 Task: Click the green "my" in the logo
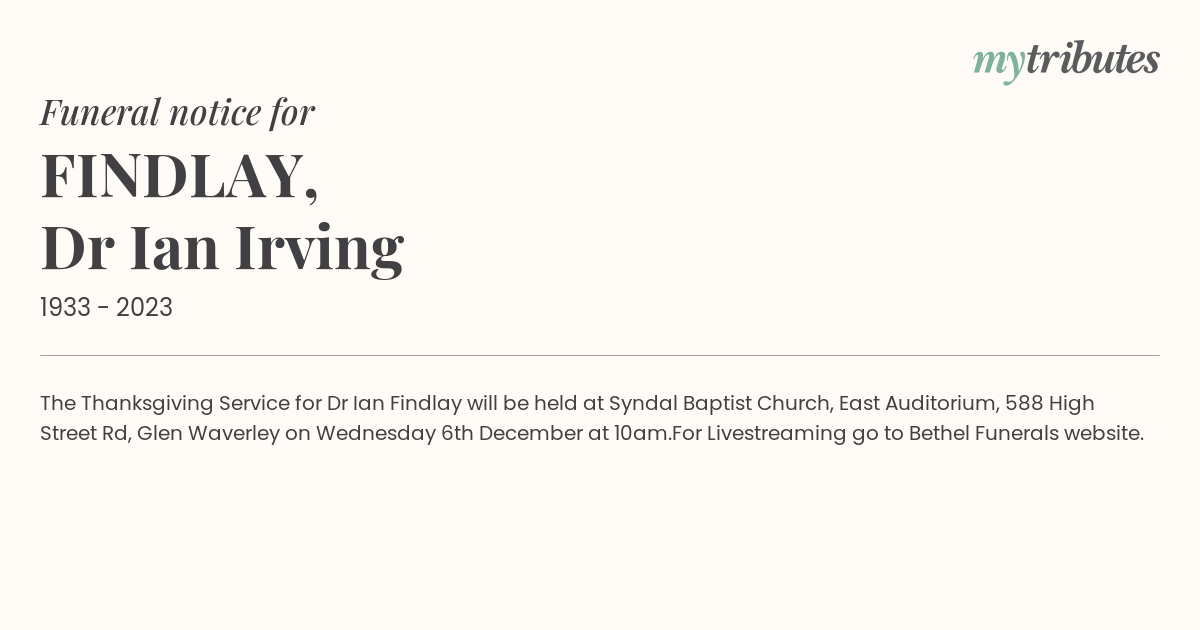[999, 62]
